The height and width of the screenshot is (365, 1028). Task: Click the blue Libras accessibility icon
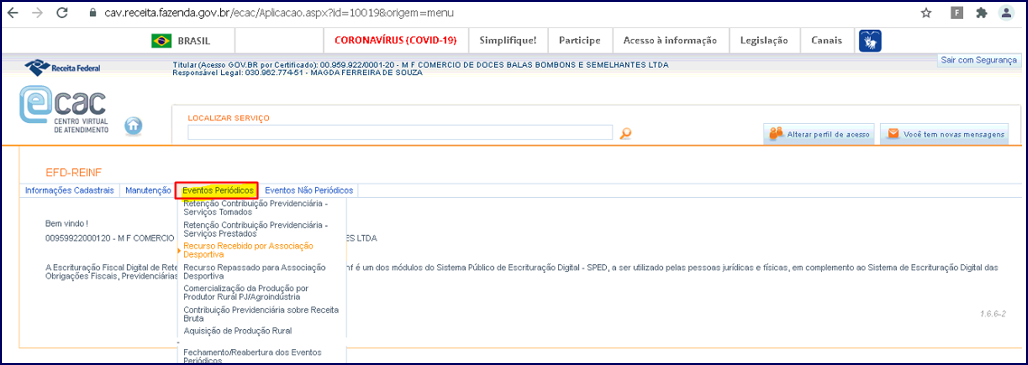pyautogui.click(x=870, y=41)
